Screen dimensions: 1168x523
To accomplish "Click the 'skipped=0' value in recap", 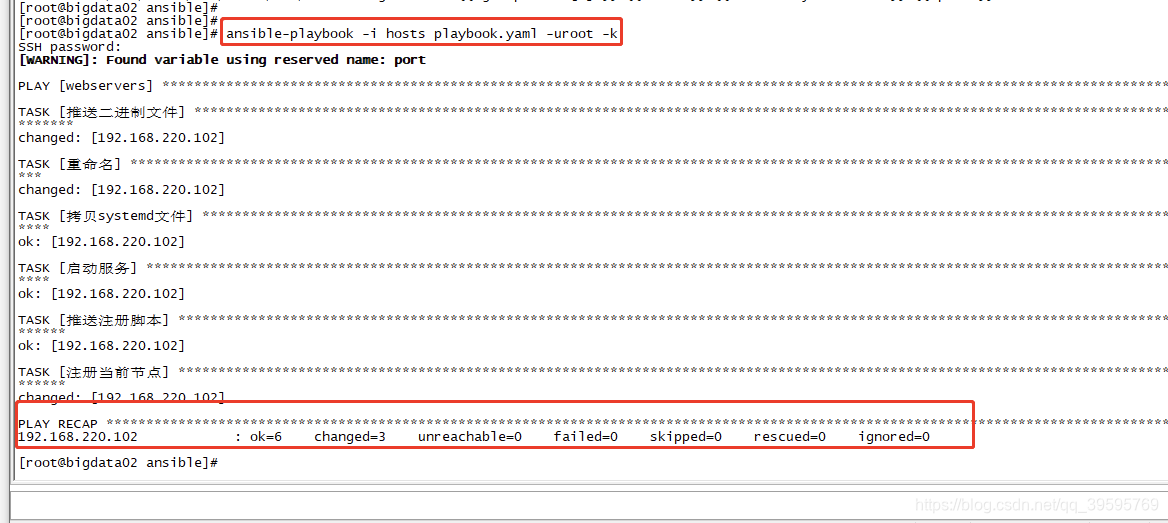I will [685, 437].
